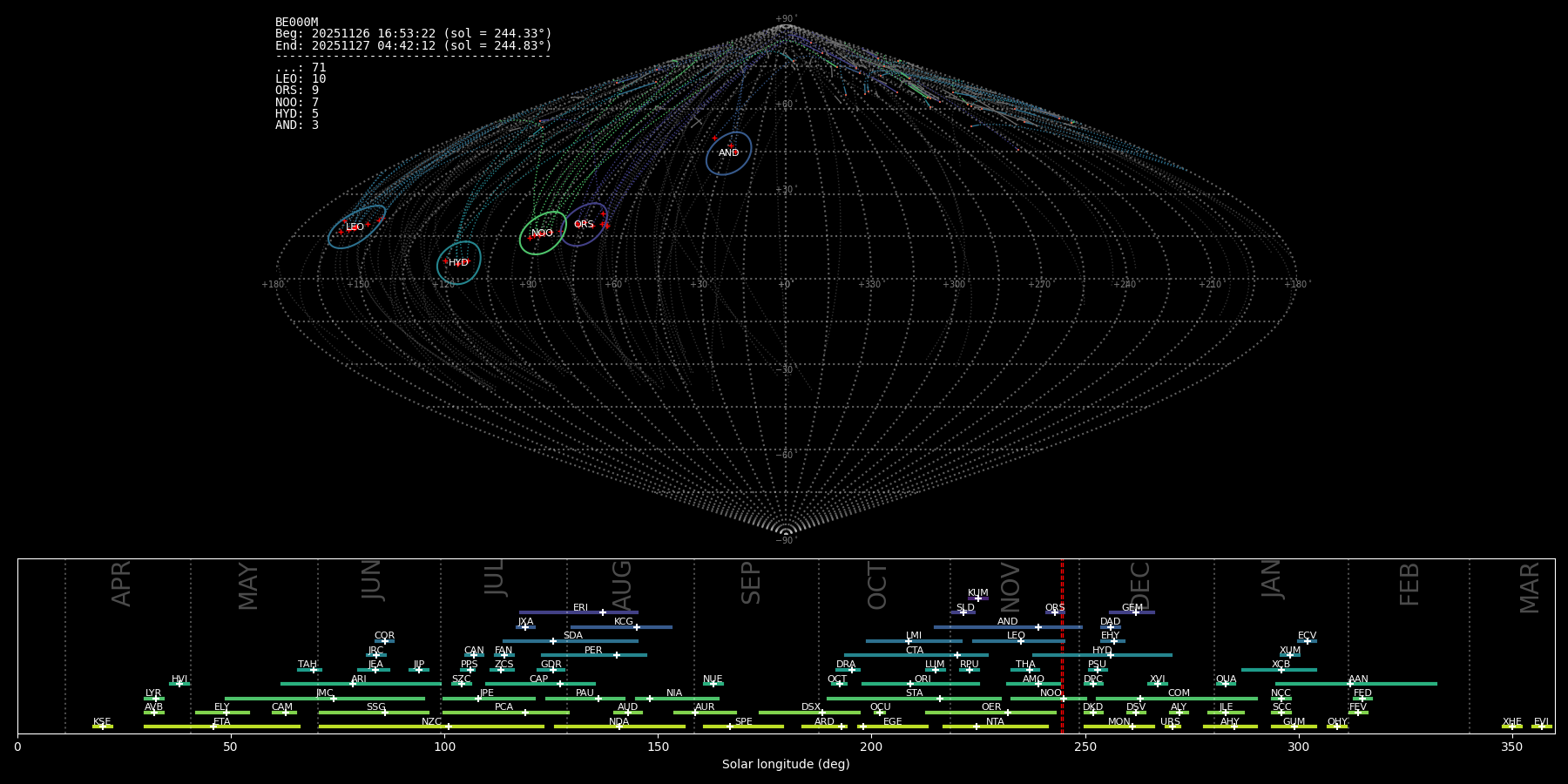
Task: Click the AND radiant ellipse on sky map
Action: tap(728, 152)
